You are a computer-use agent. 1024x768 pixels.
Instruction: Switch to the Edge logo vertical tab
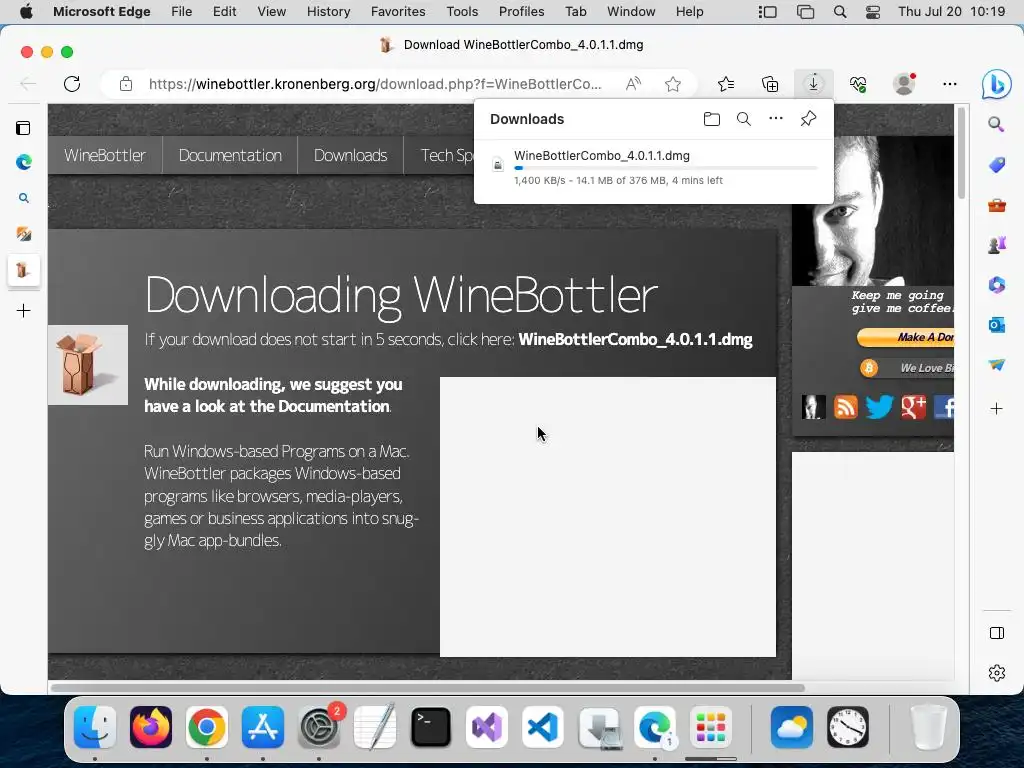[24, 162]
